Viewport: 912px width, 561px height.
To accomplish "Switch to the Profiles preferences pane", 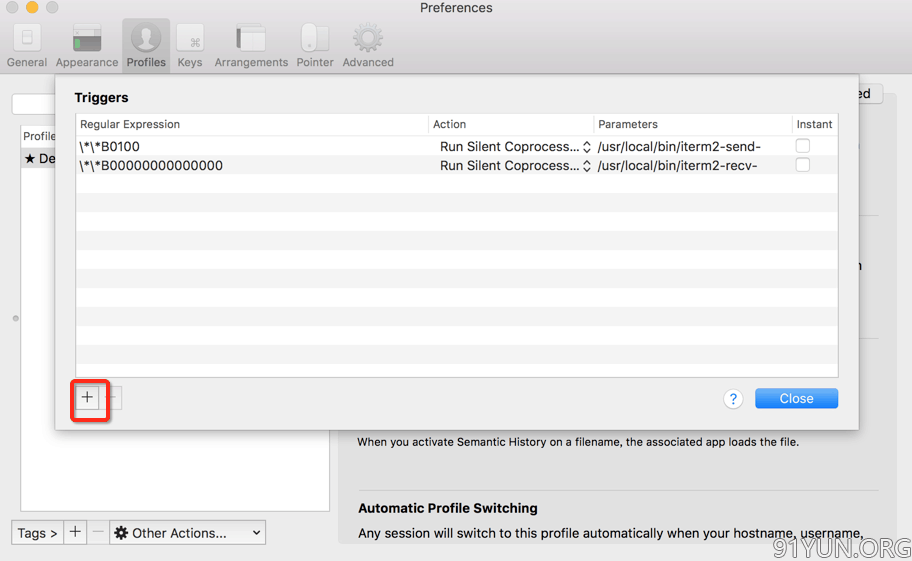I will pyautogui.click(x=146, y=46).
